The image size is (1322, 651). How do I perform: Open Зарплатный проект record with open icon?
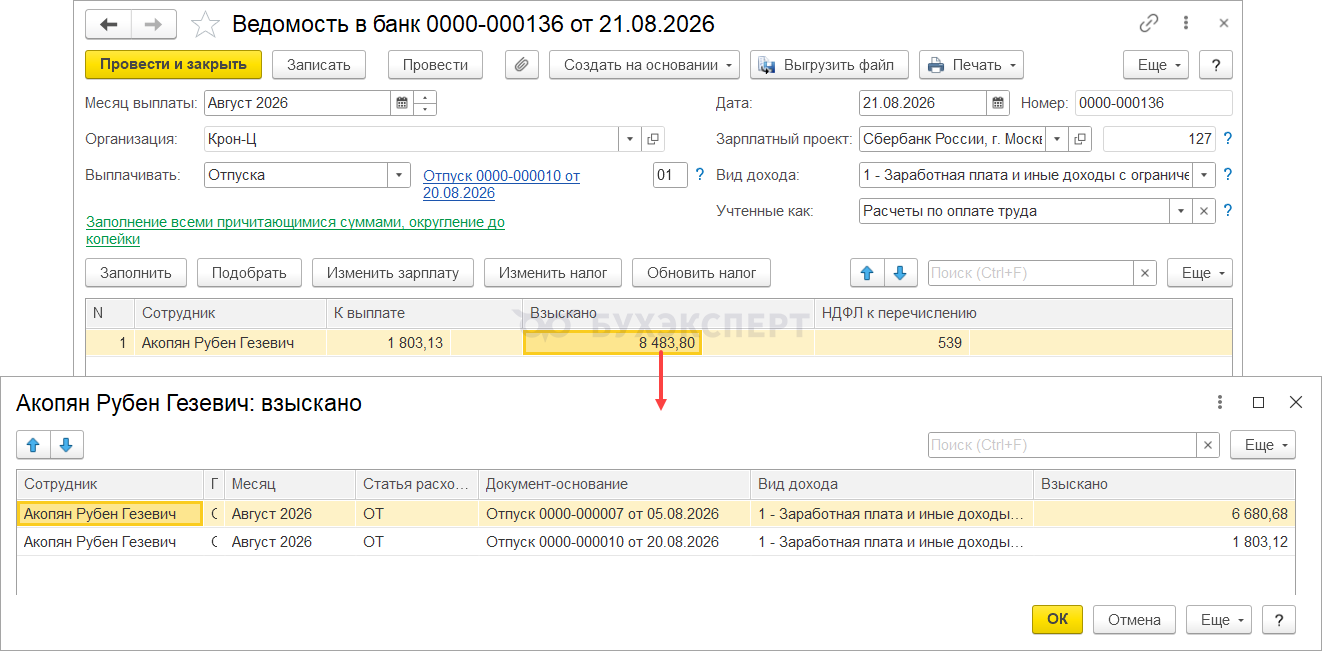(1081, 139)
